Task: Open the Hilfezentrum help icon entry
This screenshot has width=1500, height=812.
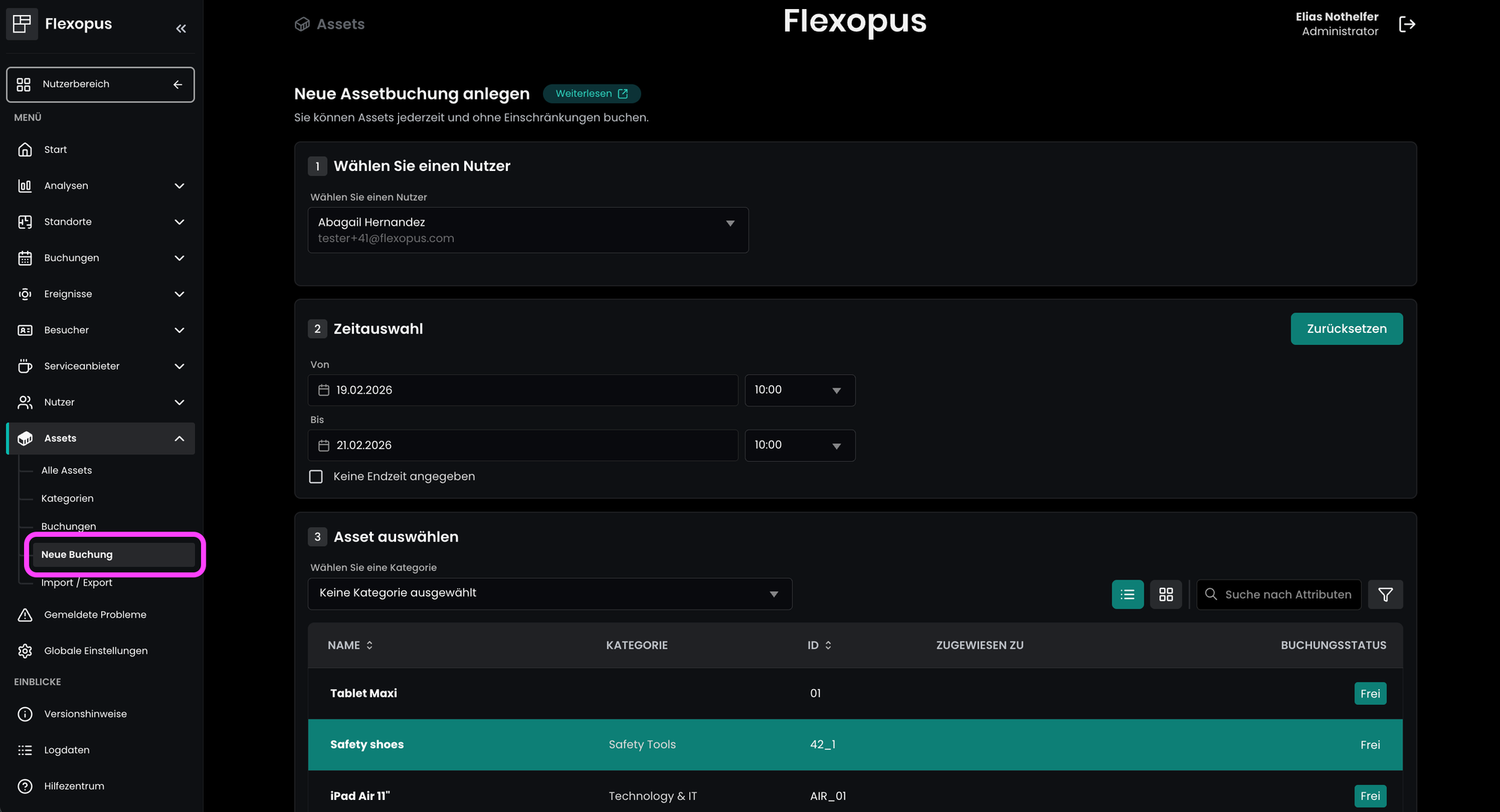Action: tap(73, 786)
